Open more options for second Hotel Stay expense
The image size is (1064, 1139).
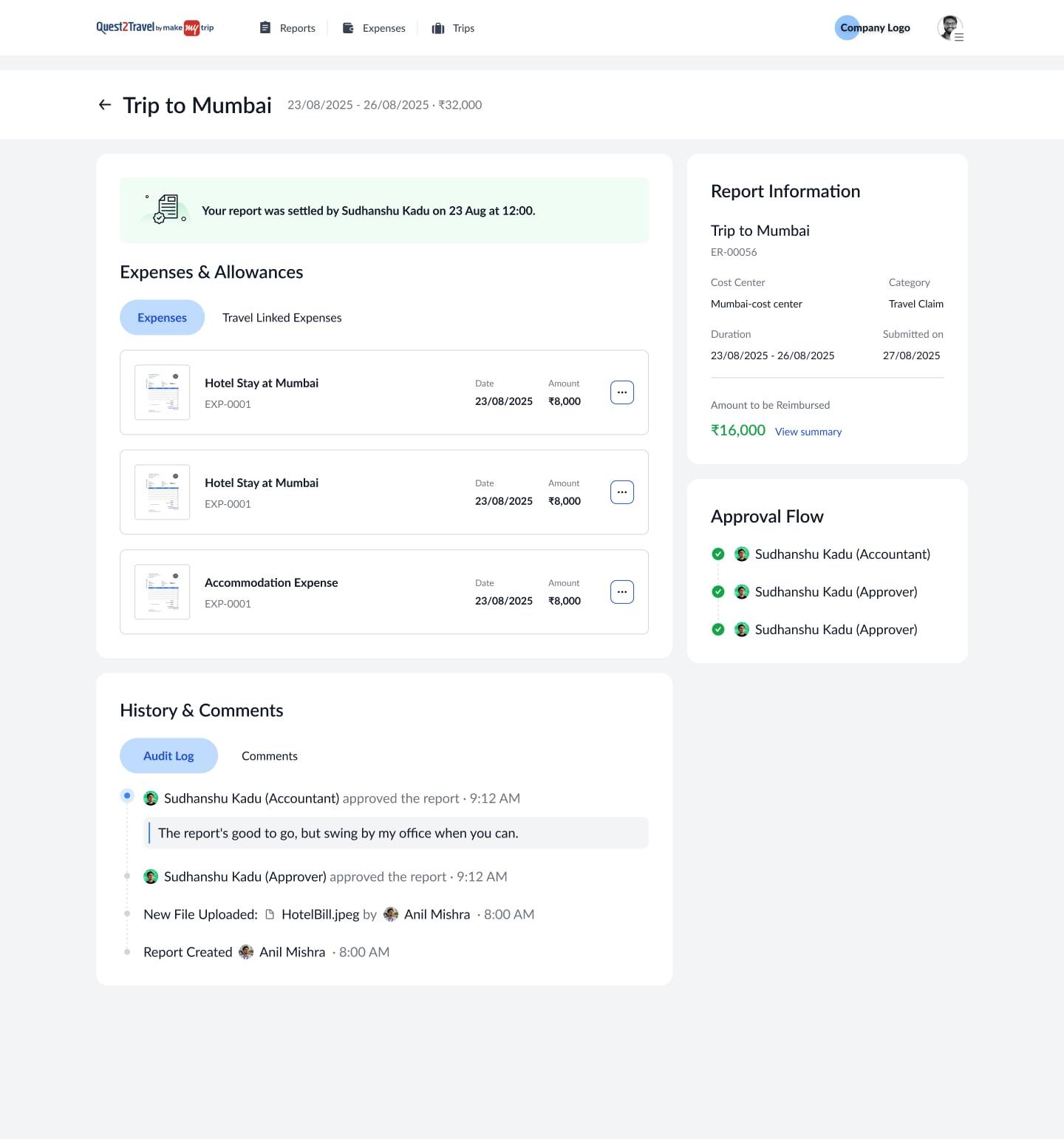pos(622,492)
